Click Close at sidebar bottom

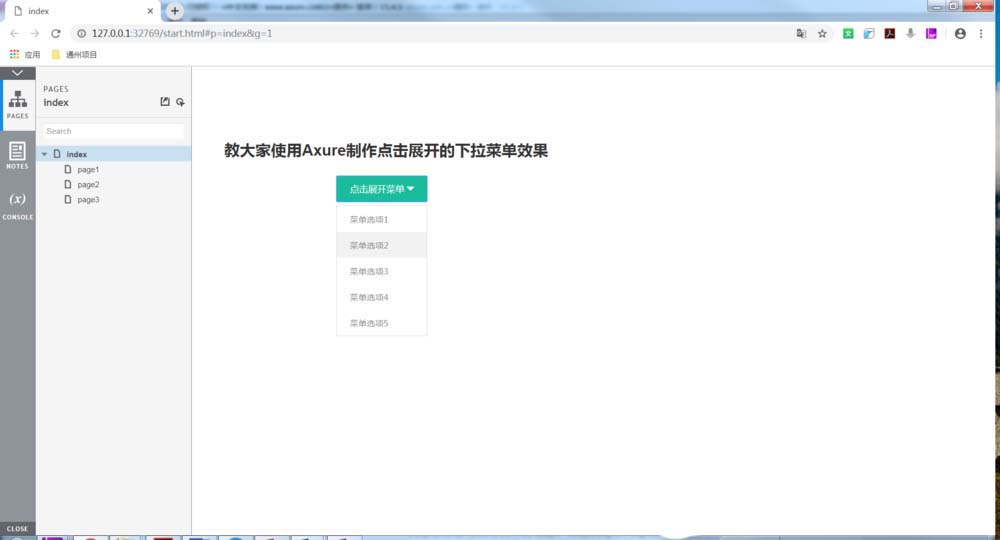click(17, 529)
